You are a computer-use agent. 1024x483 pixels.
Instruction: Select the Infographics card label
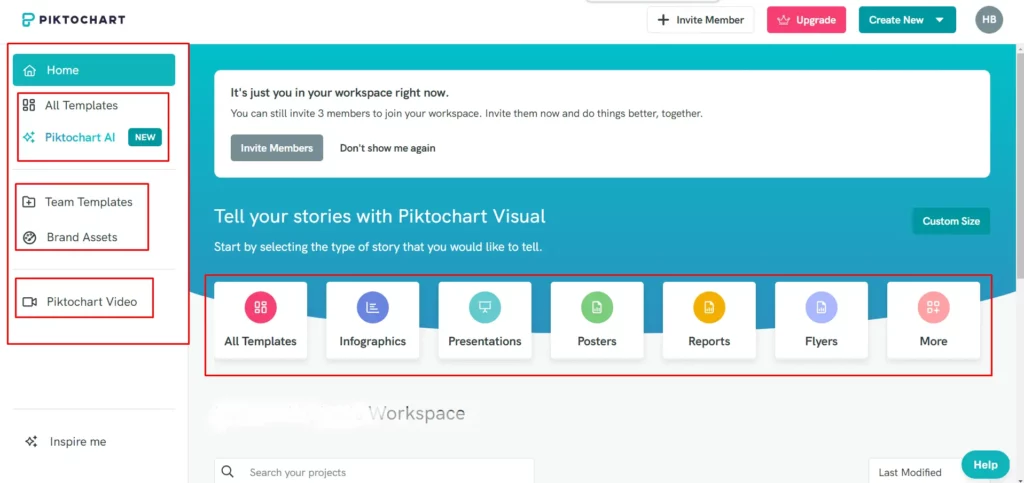coord(373,341)
